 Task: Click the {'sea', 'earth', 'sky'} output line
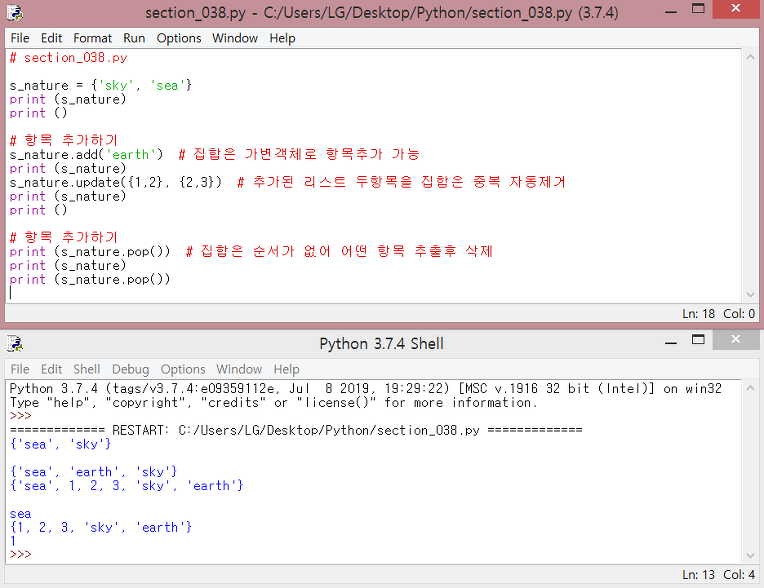point(94,472)
